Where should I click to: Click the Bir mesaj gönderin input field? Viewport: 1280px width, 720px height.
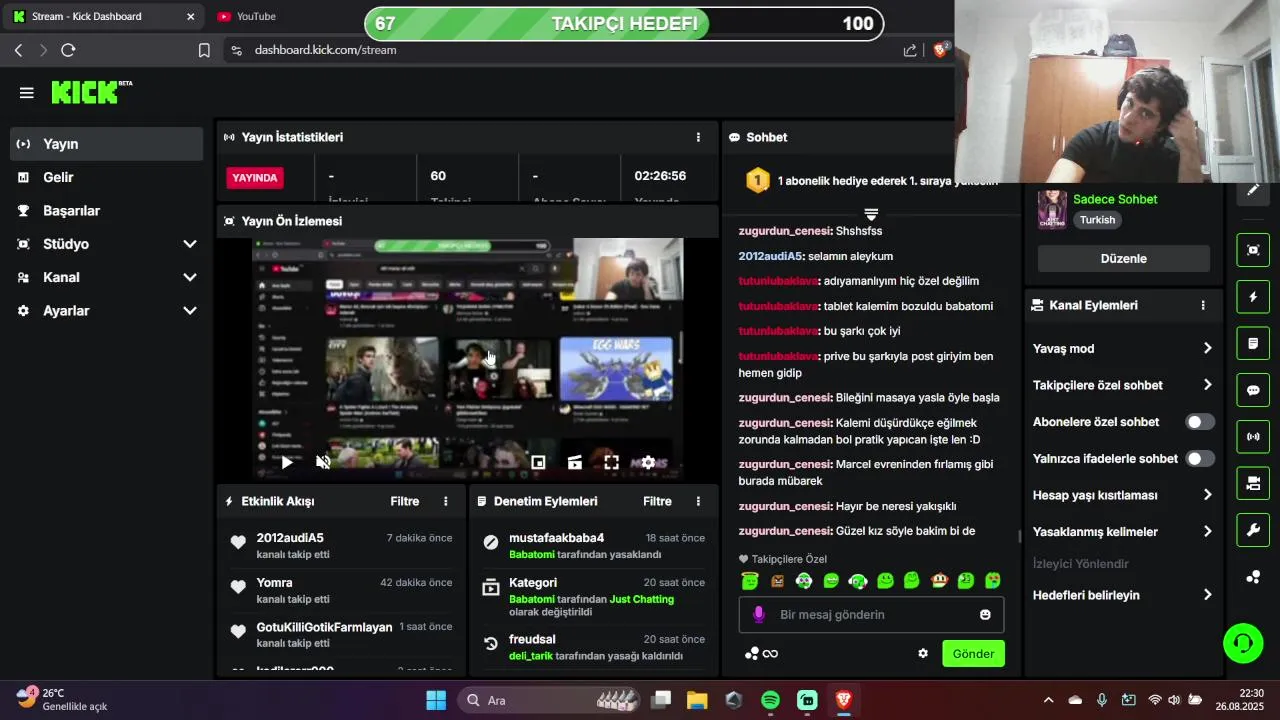tap(871, 615)
